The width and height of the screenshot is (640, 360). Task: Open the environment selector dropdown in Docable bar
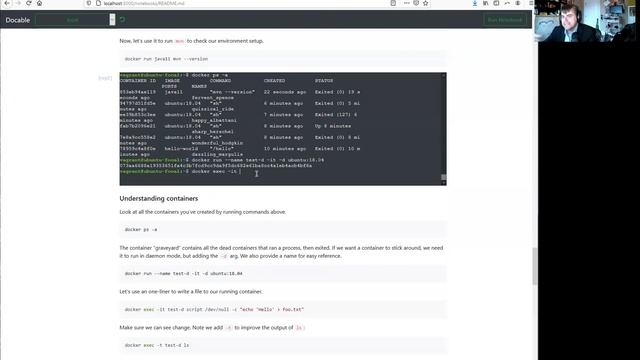coord(76,20)
